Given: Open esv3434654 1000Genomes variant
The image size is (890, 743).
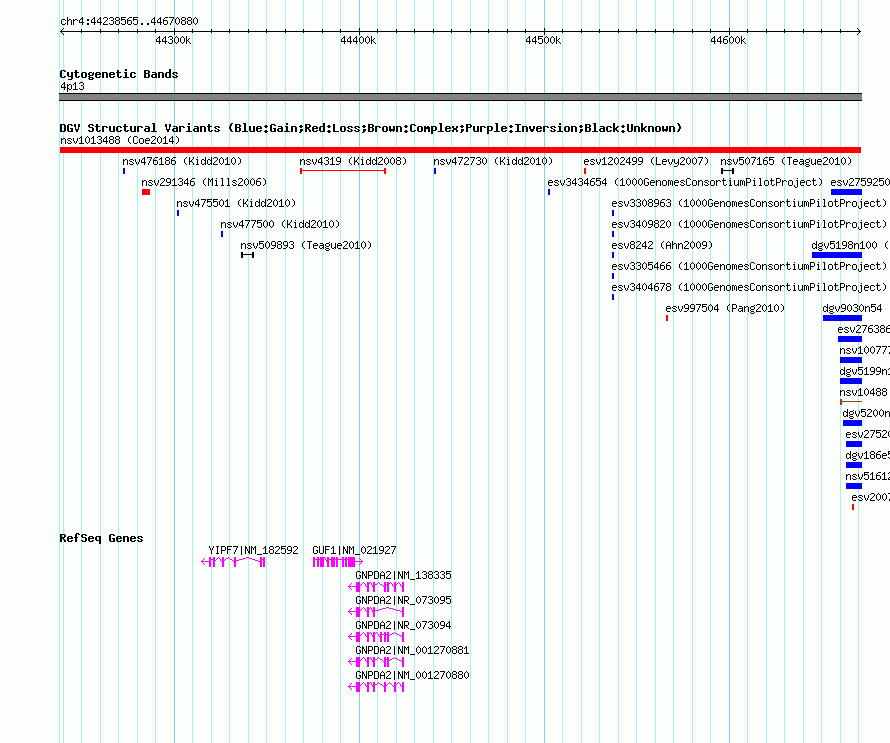Looking at the screenshot, I should [x=685, y=182].
